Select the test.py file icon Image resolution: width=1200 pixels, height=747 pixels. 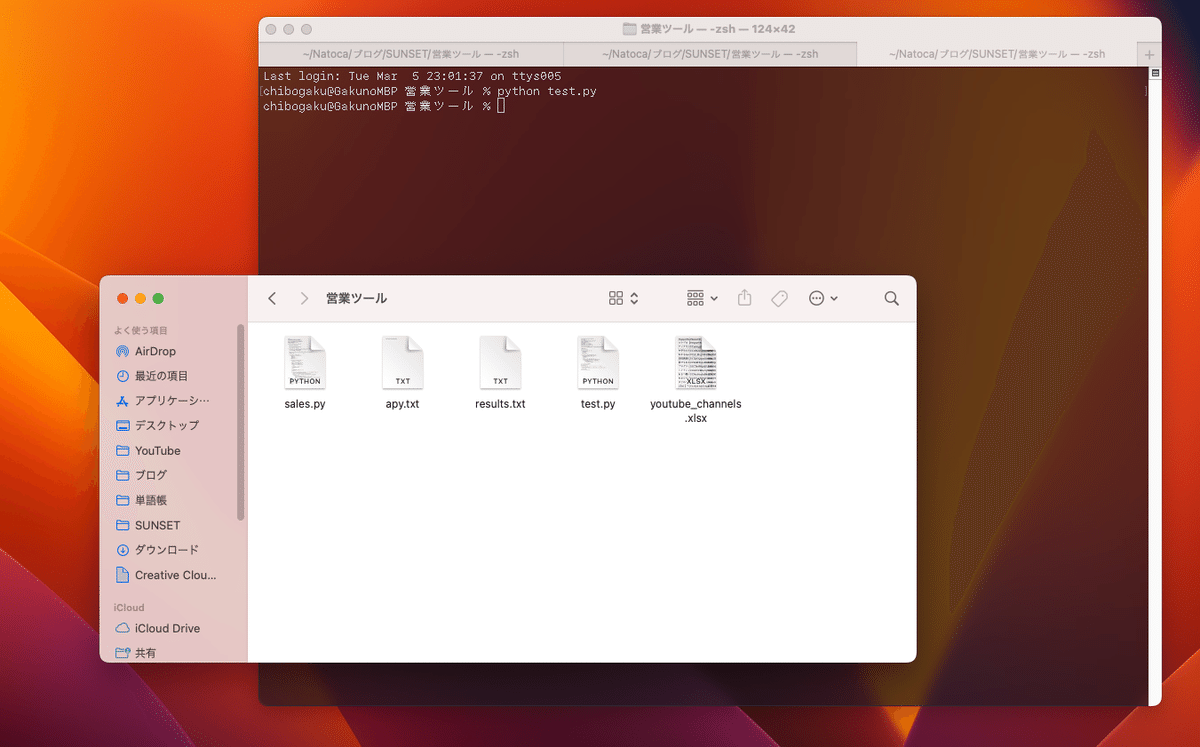(598, 362)
